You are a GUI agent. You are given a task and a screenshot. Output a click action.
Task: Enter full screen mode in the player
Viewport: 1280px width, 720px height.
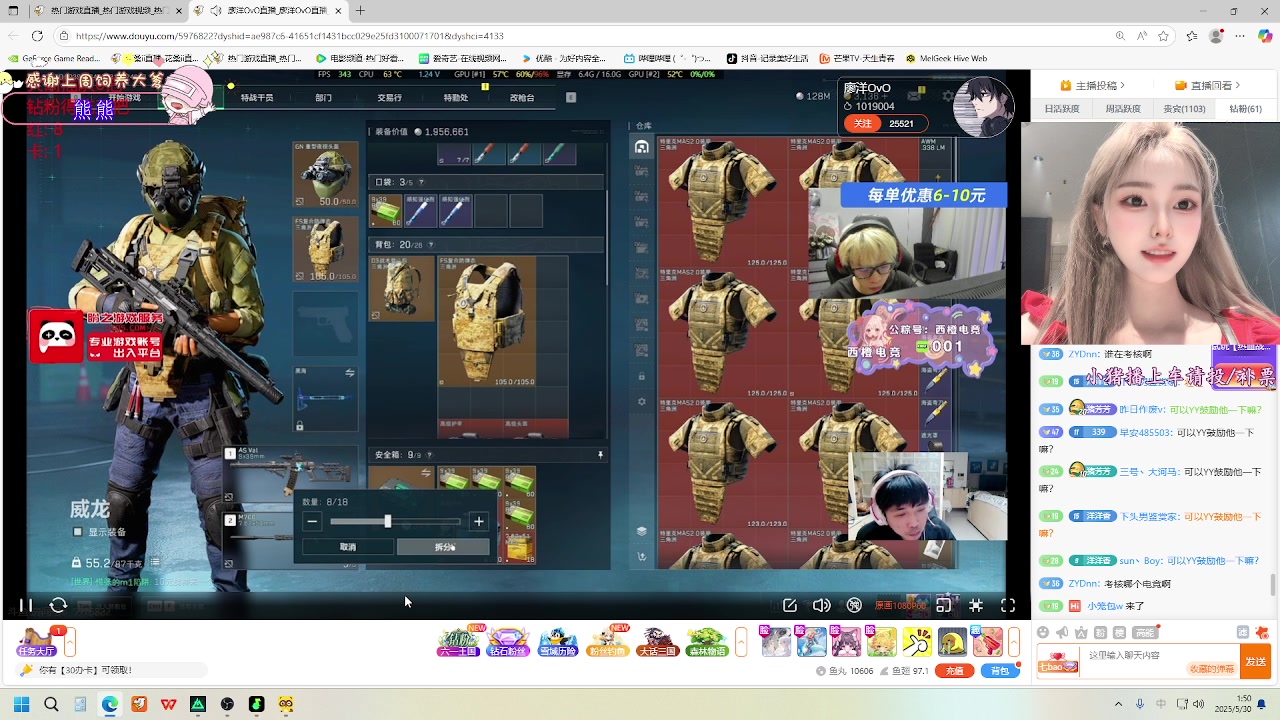pos(1008,605)
